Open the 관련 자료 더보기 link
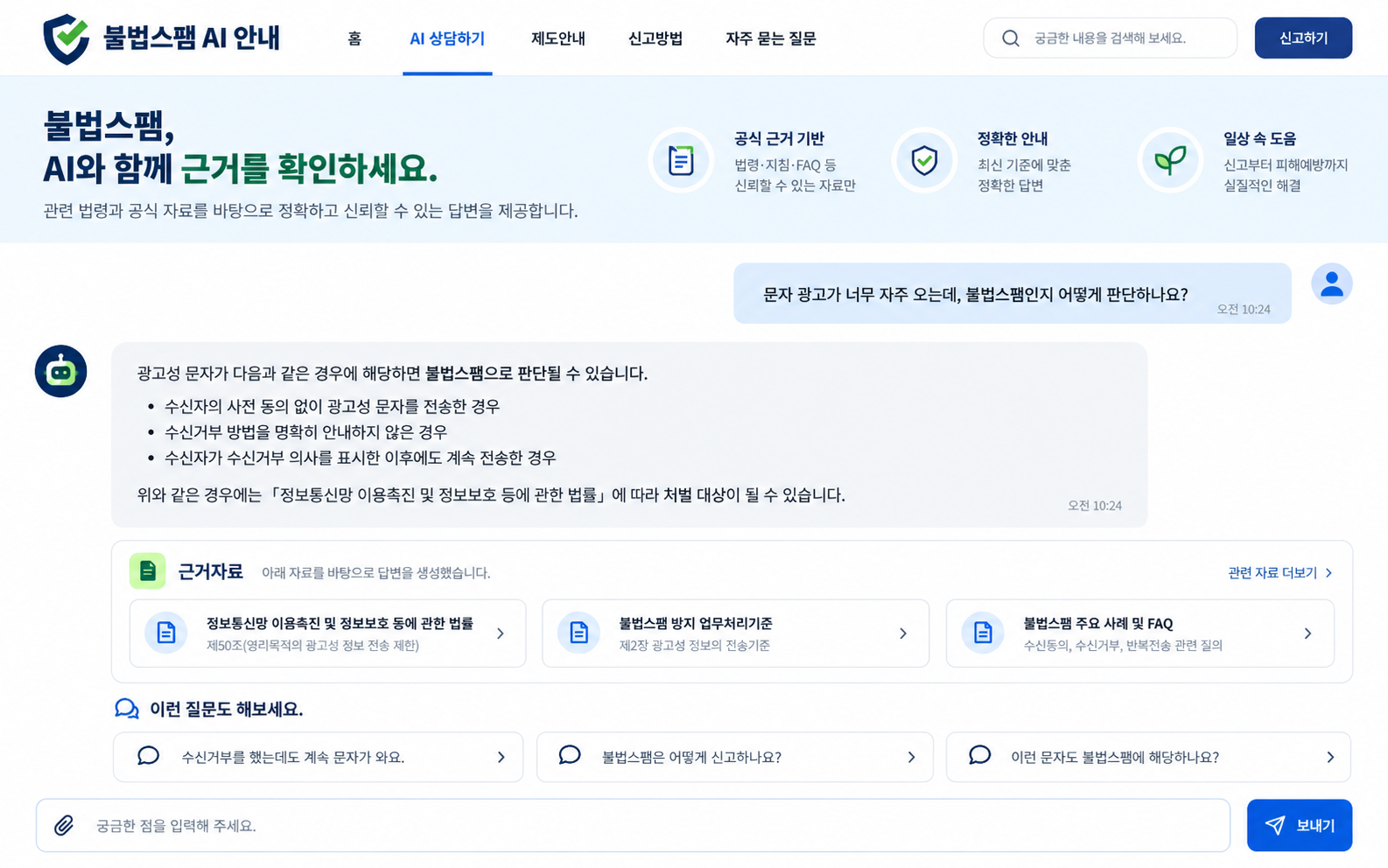1388x868 pixels. 1280,572
